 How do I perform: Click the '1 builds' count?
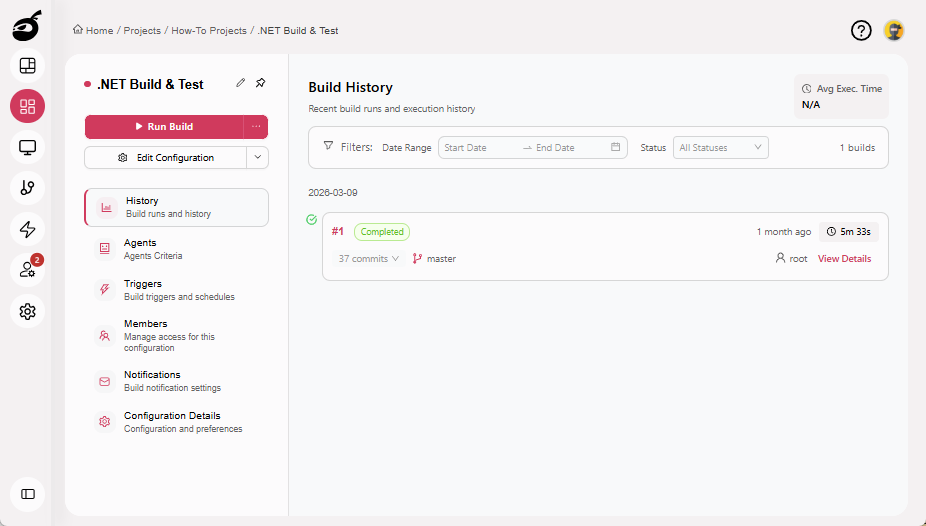857,148
